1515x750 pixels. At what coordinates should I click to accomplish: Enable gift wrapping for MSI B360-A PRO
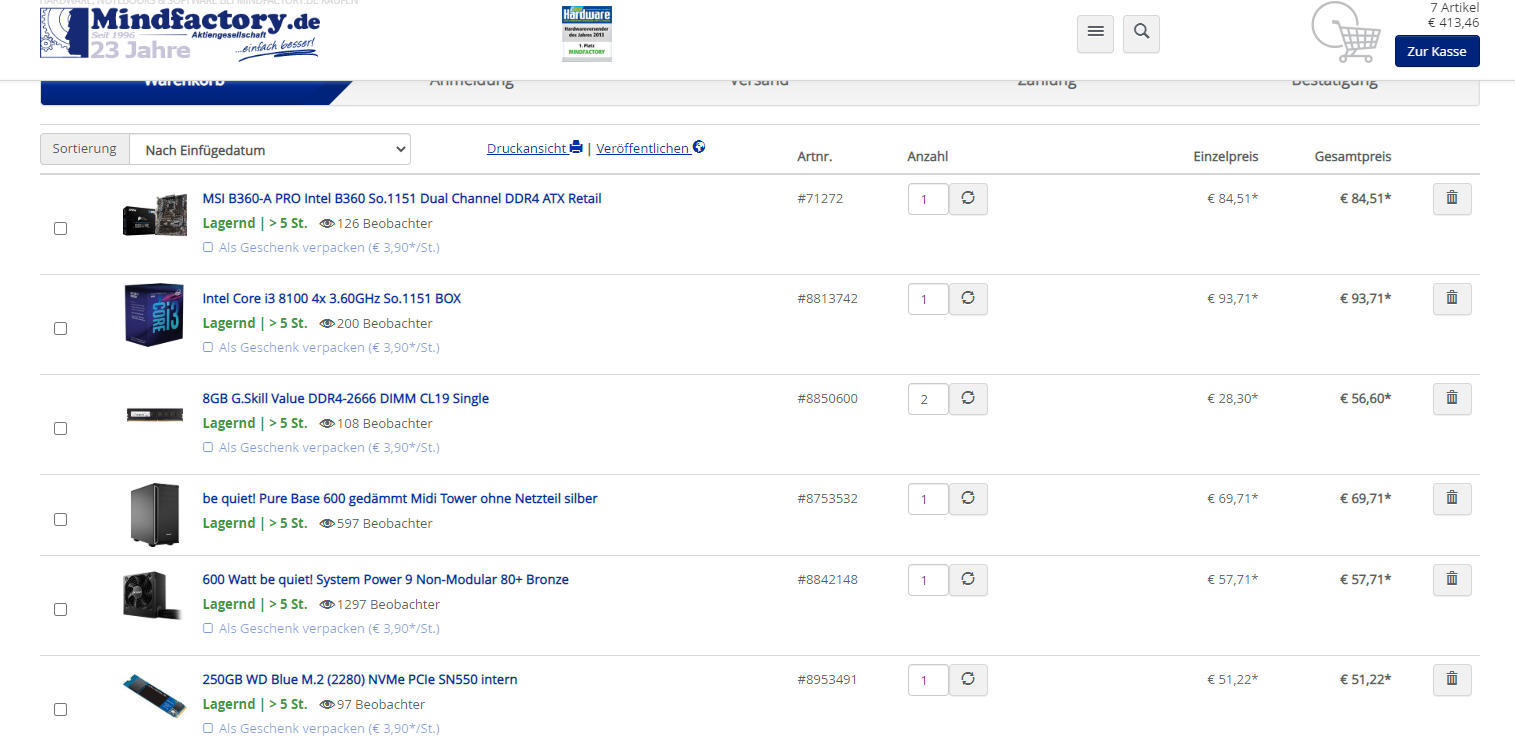pyautogui.click(x=208, y=247)
